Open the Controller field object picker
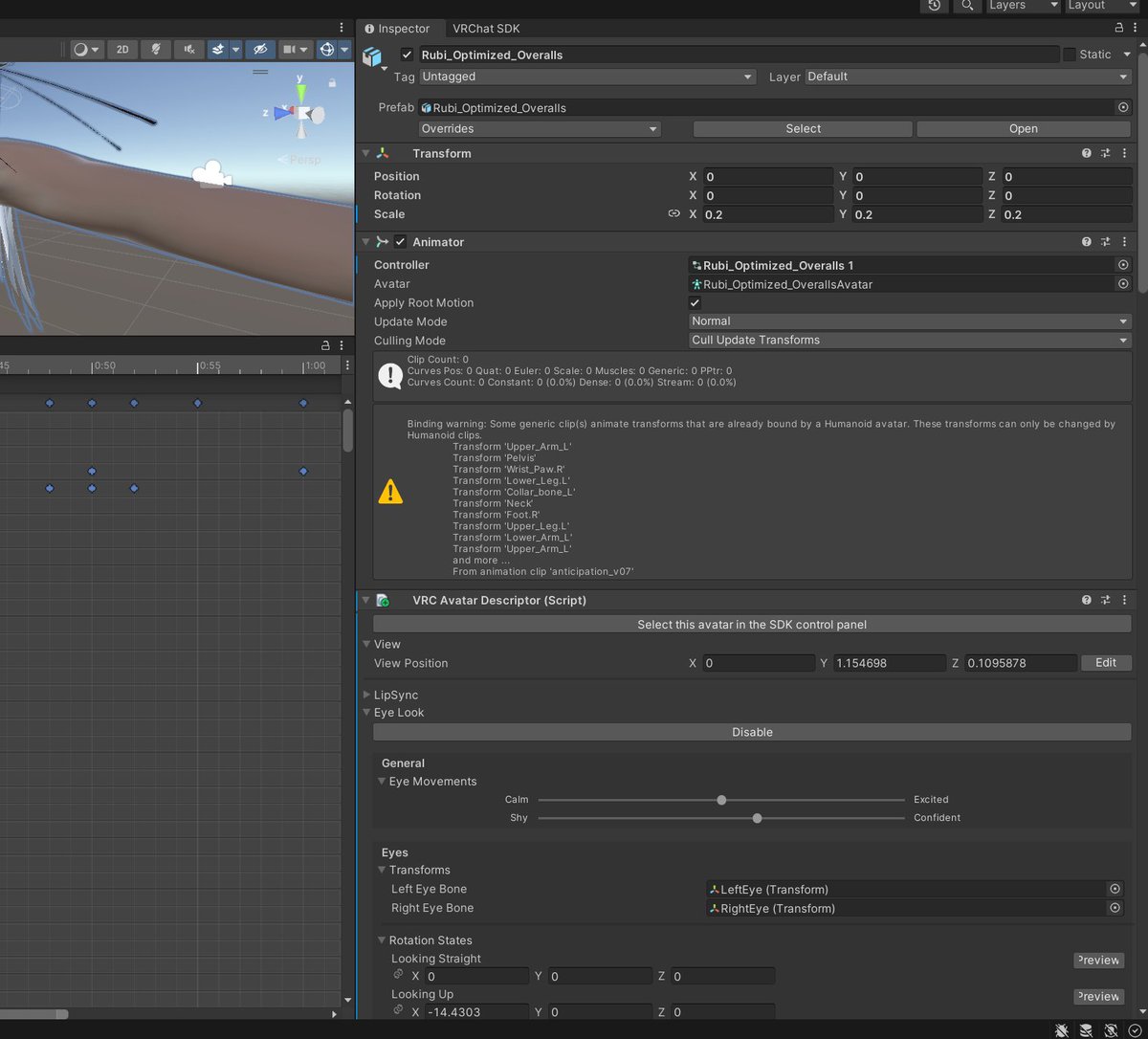Image resolution: width=1148 pixels, height=1039 pixels. click(x=1123, y=265)
